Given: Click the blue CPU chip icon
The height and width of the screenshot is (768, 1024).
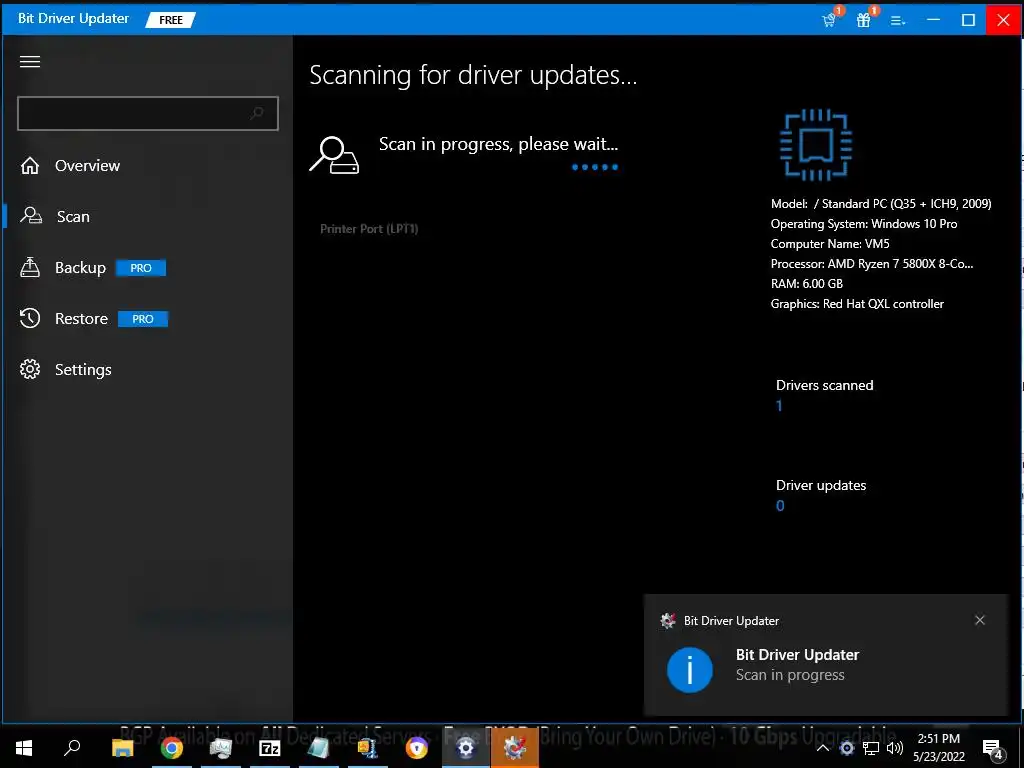Looking at the screenshot, I should (x=816, y=145).
